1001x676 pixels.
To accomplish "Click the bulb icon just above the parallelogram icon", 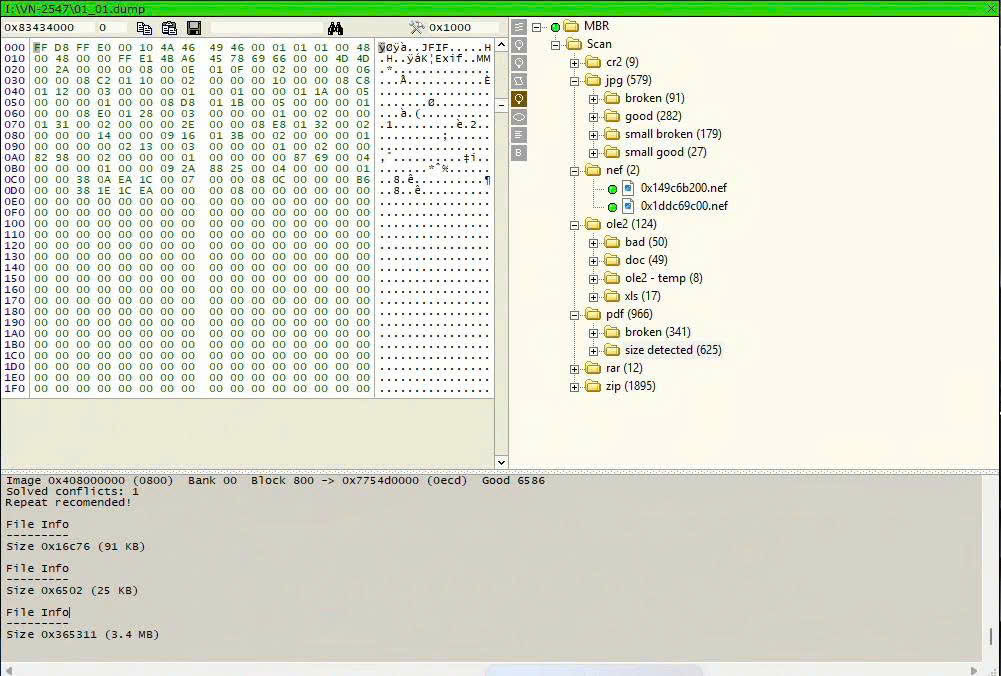I will pos(519,63).
